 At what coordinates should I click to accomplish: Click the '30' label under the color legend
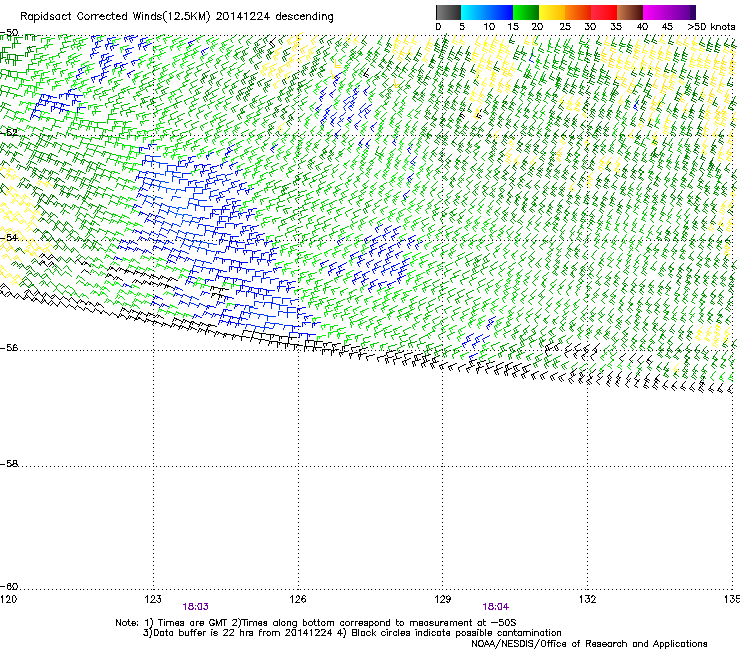click(590, 27)
